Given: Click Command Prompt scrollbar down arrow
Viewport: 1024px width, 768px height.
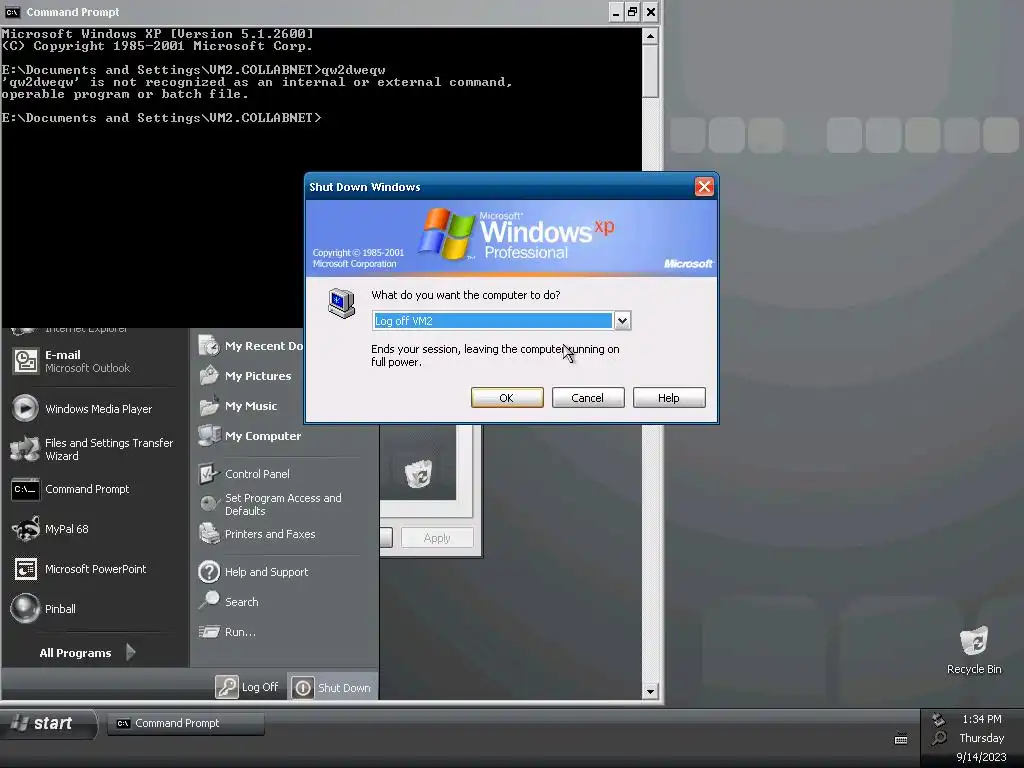Looking at the screenshot, I should point(650,692).
